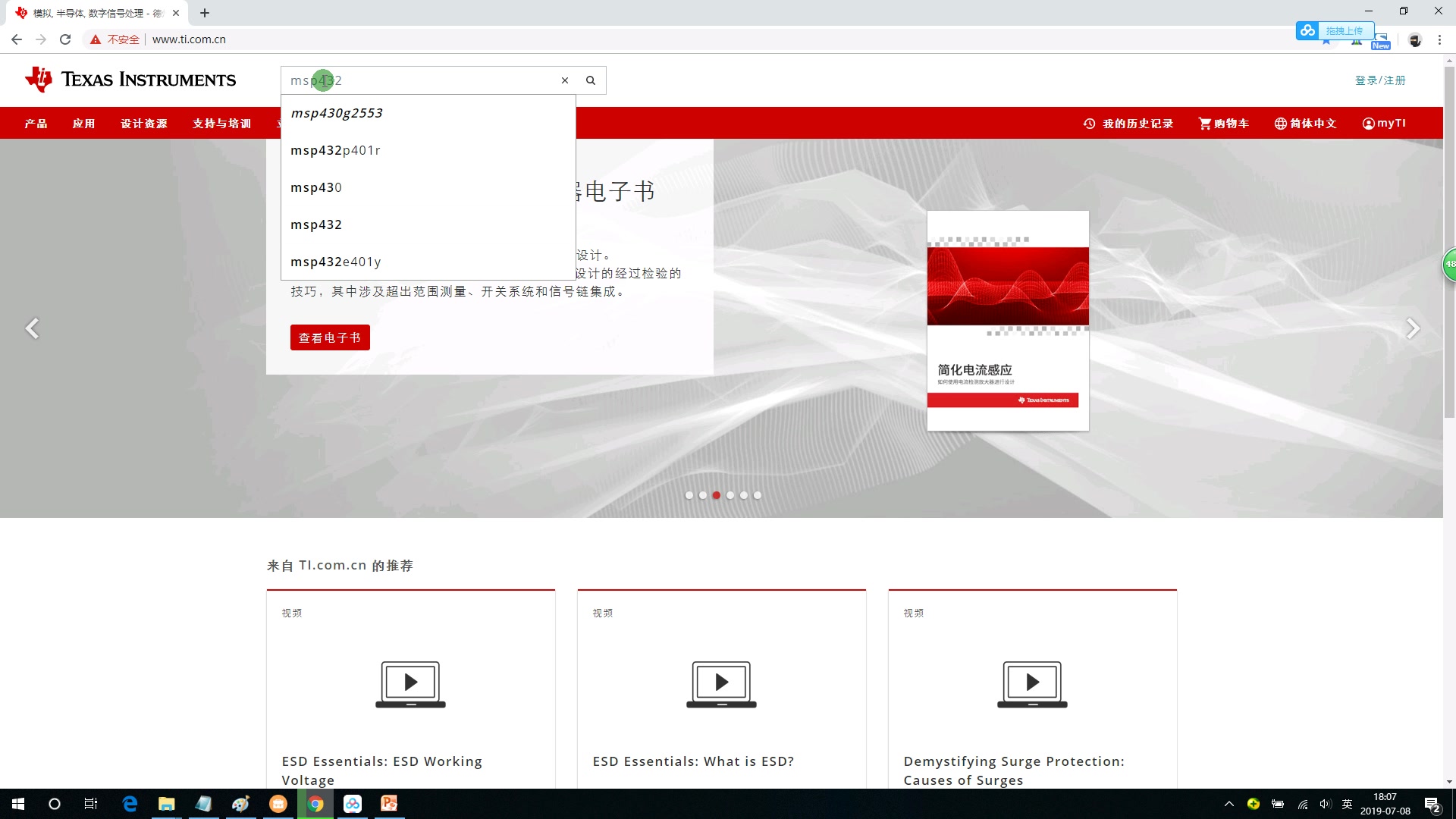Open the 产品 menu

pyautogui.click(x=36, y=123)
